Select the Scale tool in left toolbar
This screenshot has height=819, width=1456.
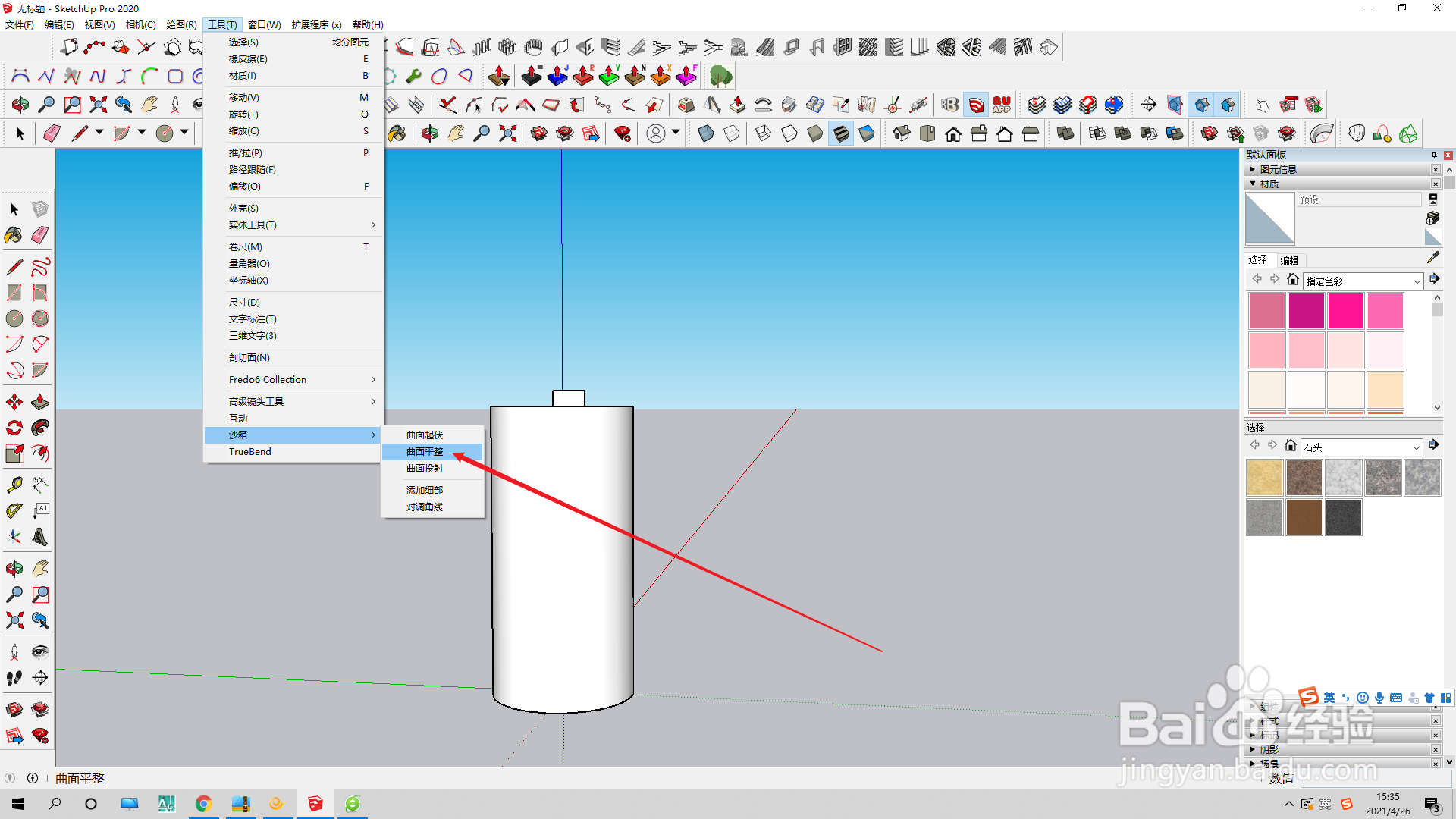point(14,453)
